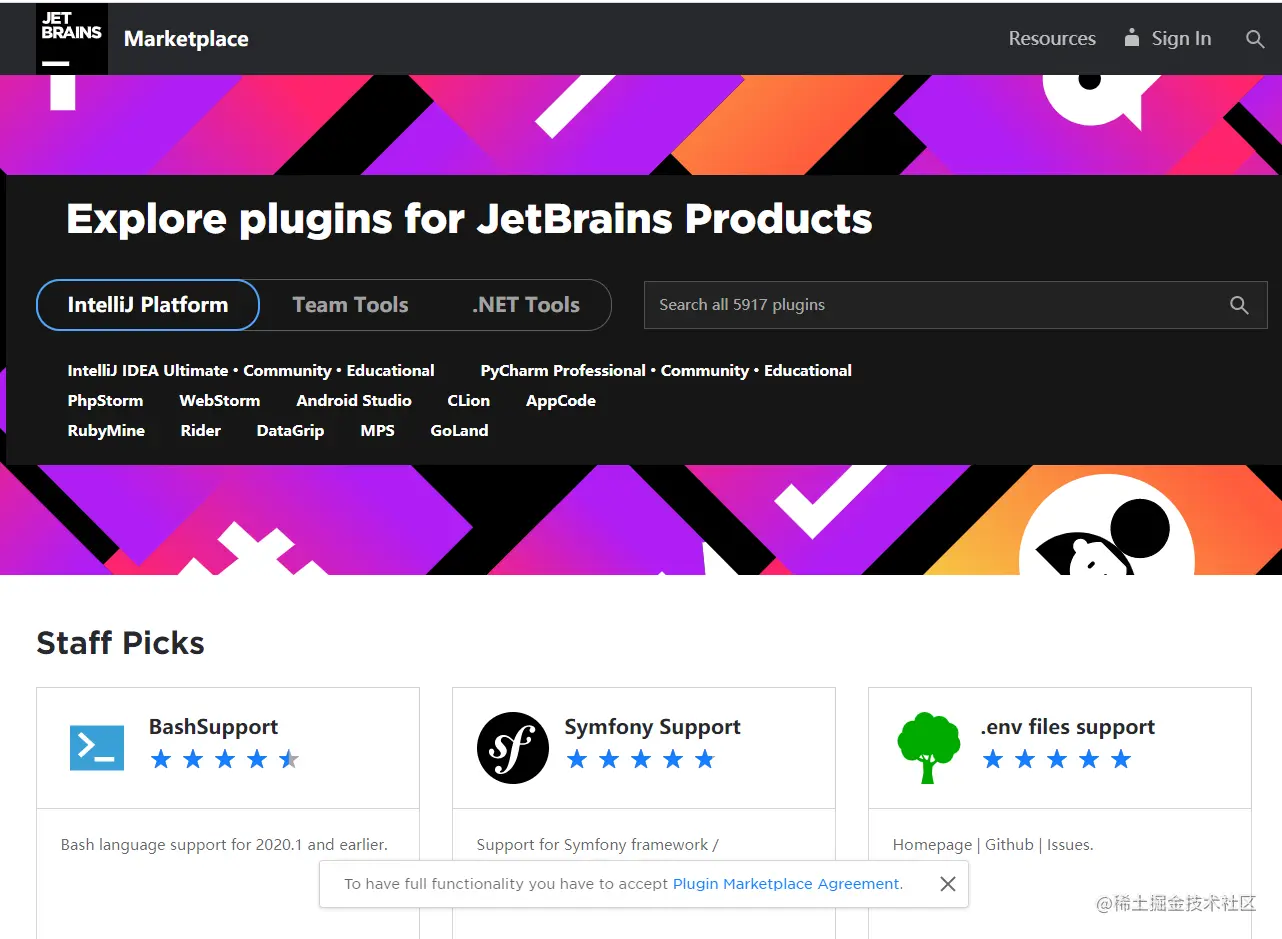Viewport: 1282px width, 939px height.
Task: Open PyCharm Community plugins link
Action: 705,370
